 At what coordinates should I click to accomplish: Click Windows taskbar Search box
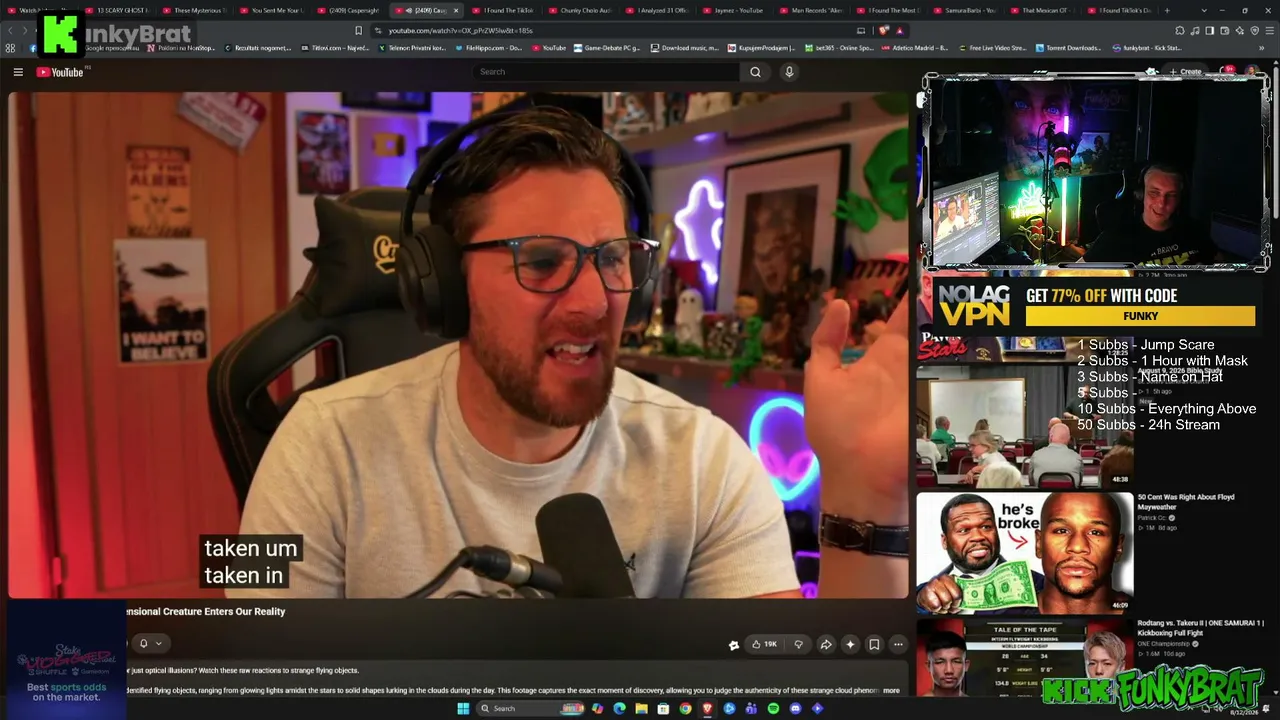coord(530,709)
